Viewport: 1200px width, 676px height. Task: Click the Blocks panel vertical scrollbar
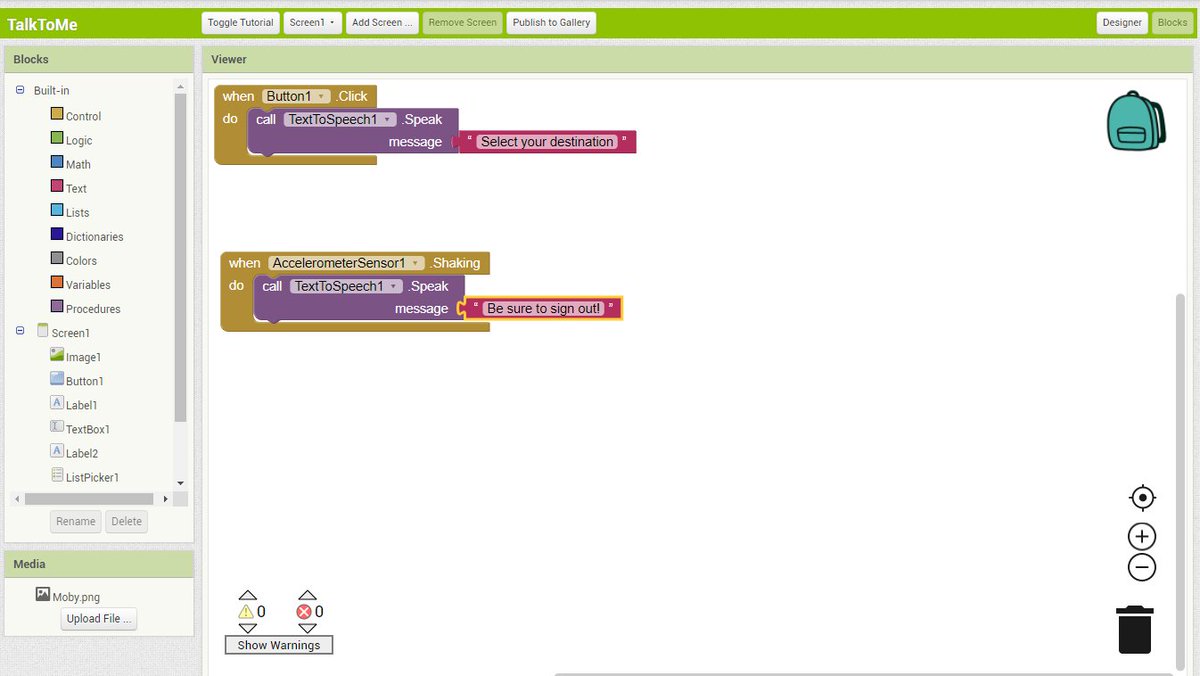[x=181, y=256]
